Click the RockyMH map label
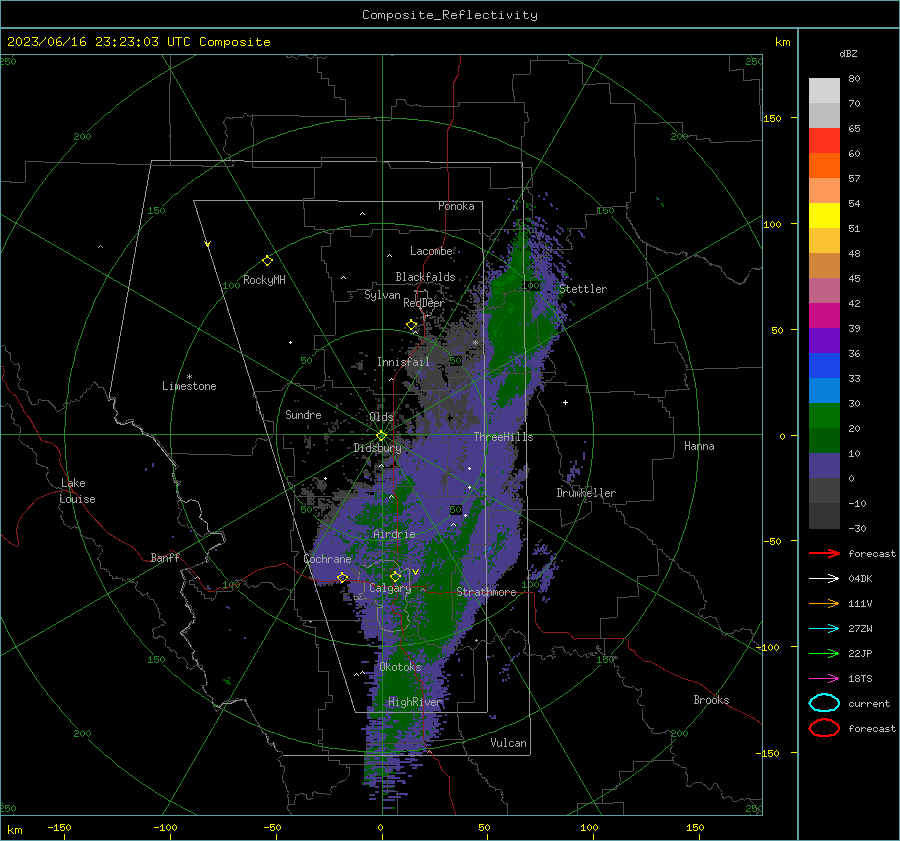 coord(264,280)
